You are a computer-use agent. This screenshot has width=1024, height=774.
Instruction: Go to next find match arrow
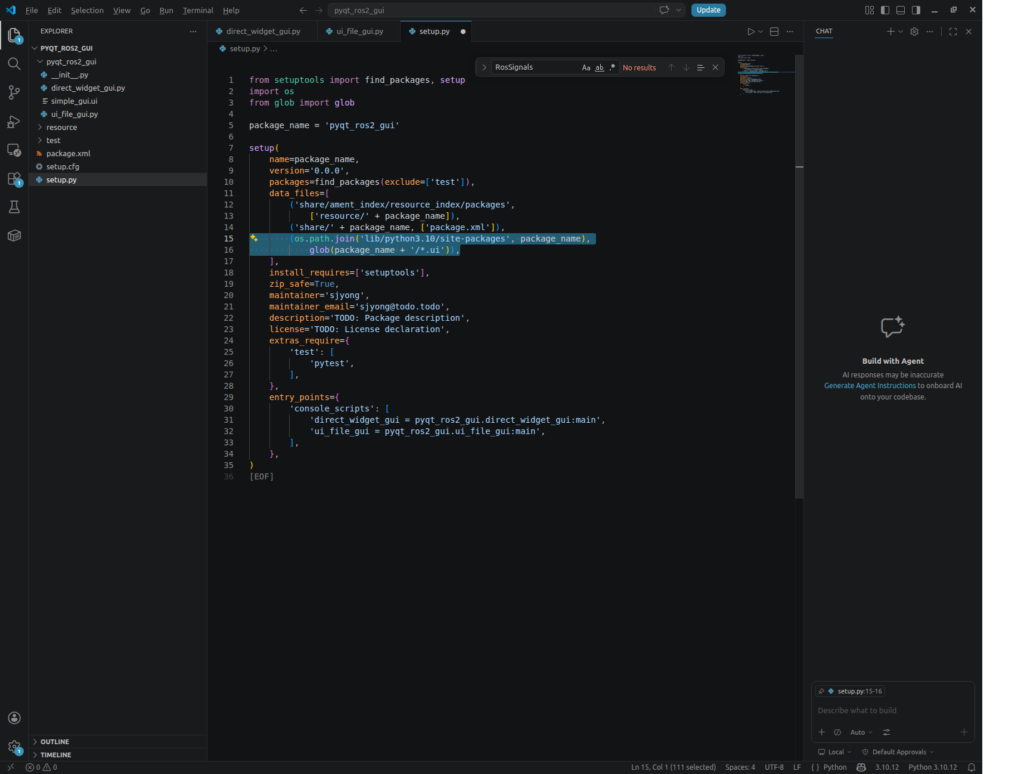click(686, 67)
